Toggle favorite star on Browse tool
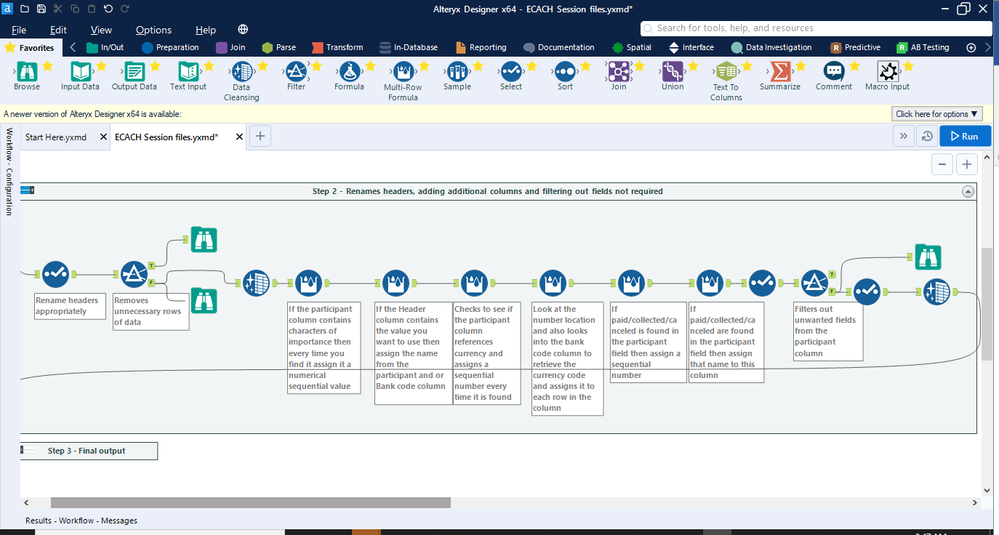This screenshot has height=535, width=999. pyautogui.click(x=47, y=66)
